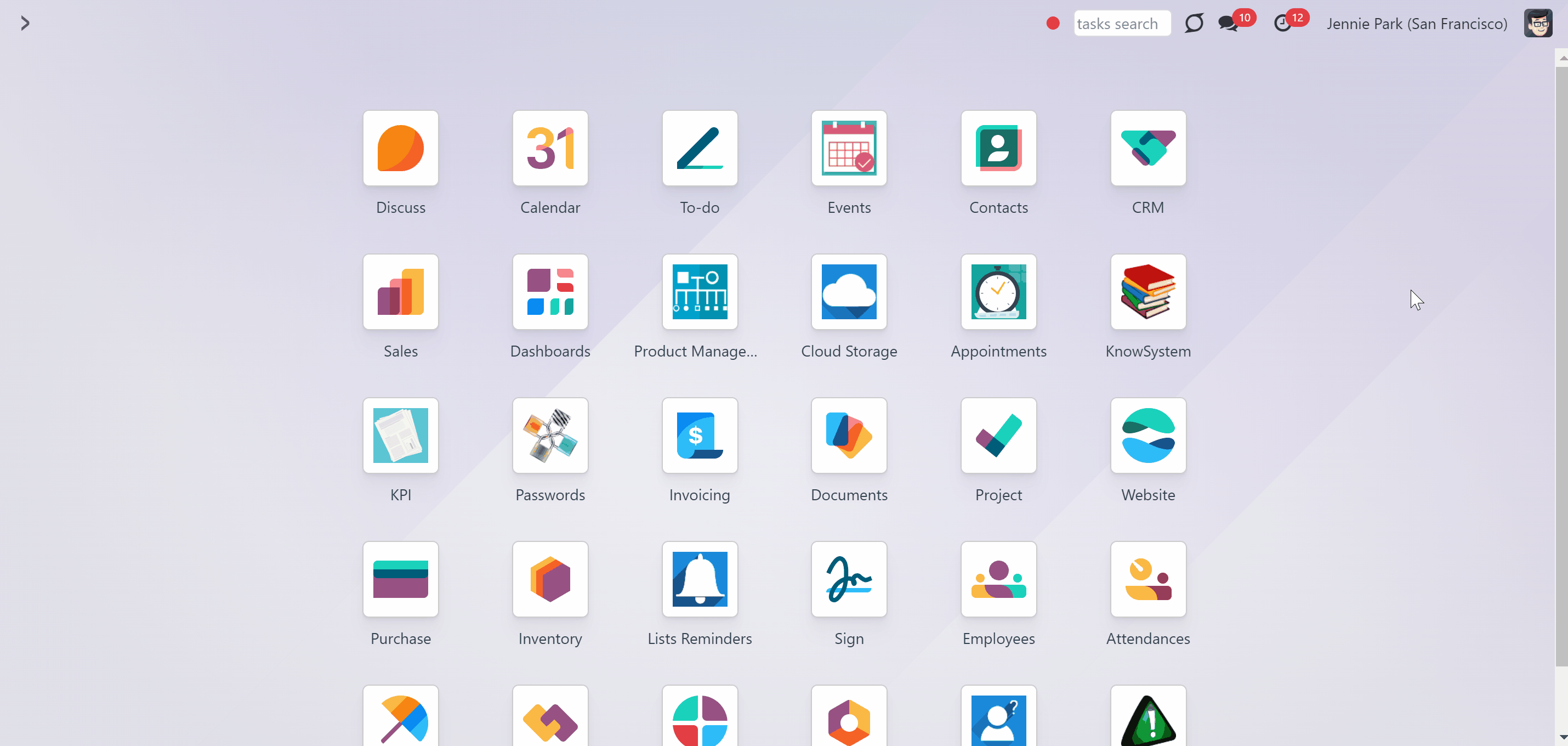Click the scrollbar down arrow
The image size is (1568, 746).
tap(1563, 737)
